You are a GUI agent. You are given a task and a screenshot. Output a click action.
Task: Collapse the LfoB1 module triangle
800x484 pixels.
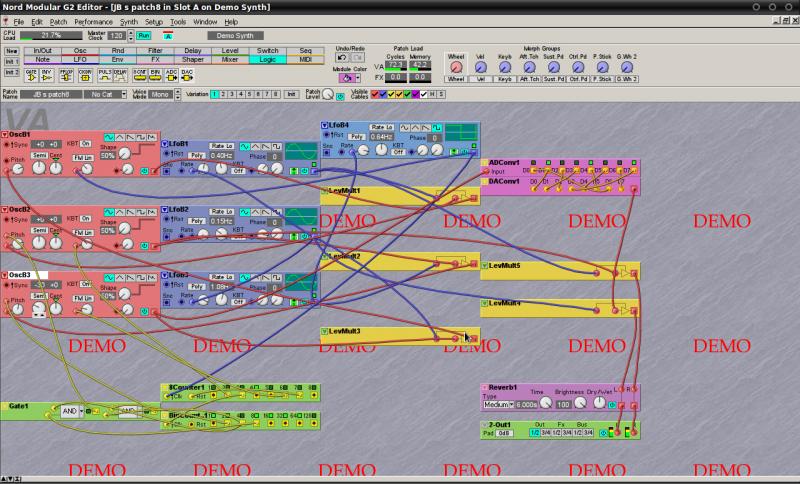coord(165,144)
